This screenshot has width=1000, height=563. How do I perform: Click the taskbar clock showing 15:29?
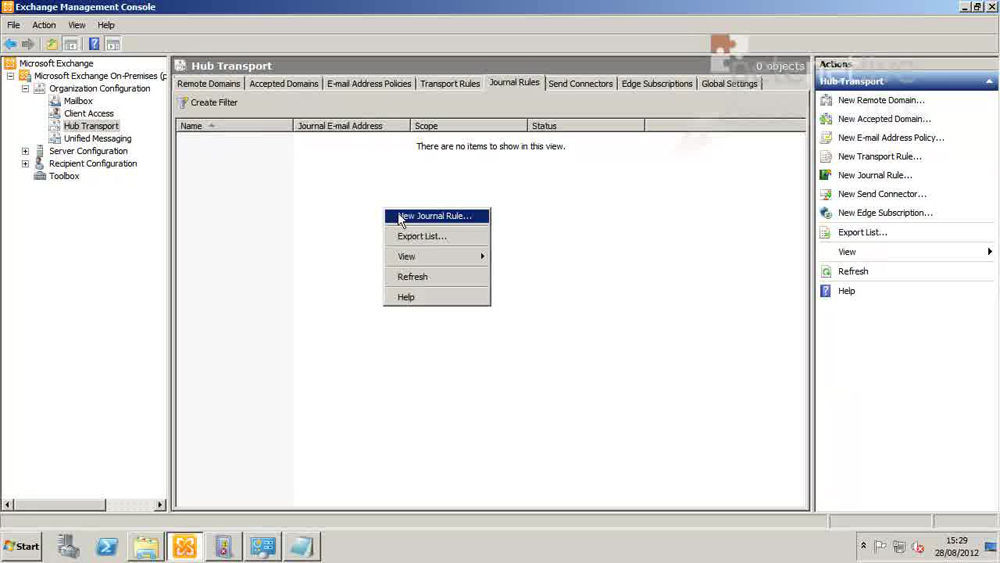tap(957, 540)
